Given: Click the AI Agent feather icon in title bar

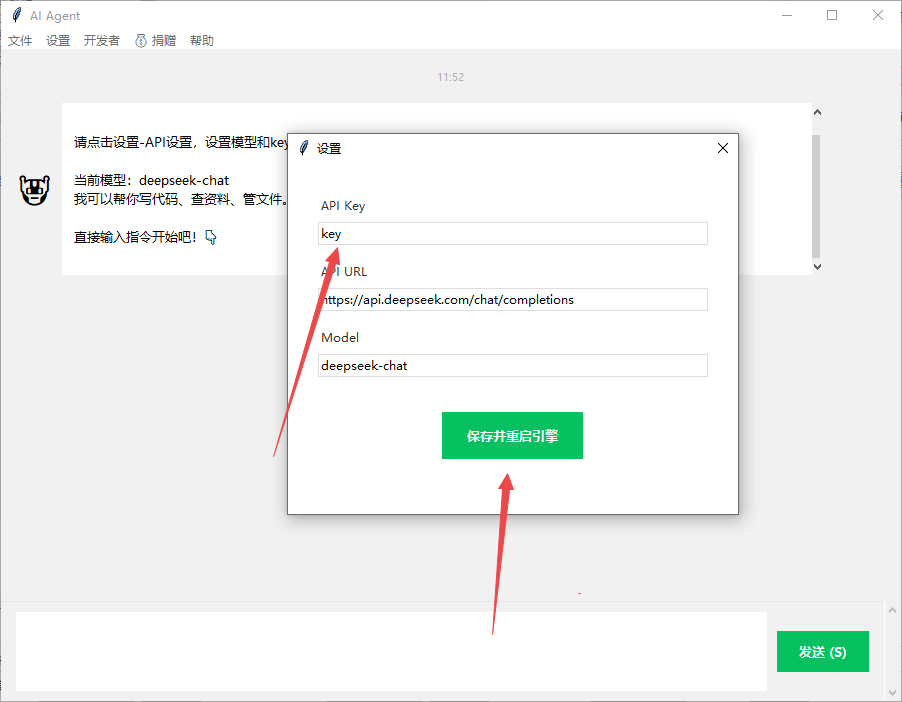Looking at the screenshot, I should pos(16,16).
